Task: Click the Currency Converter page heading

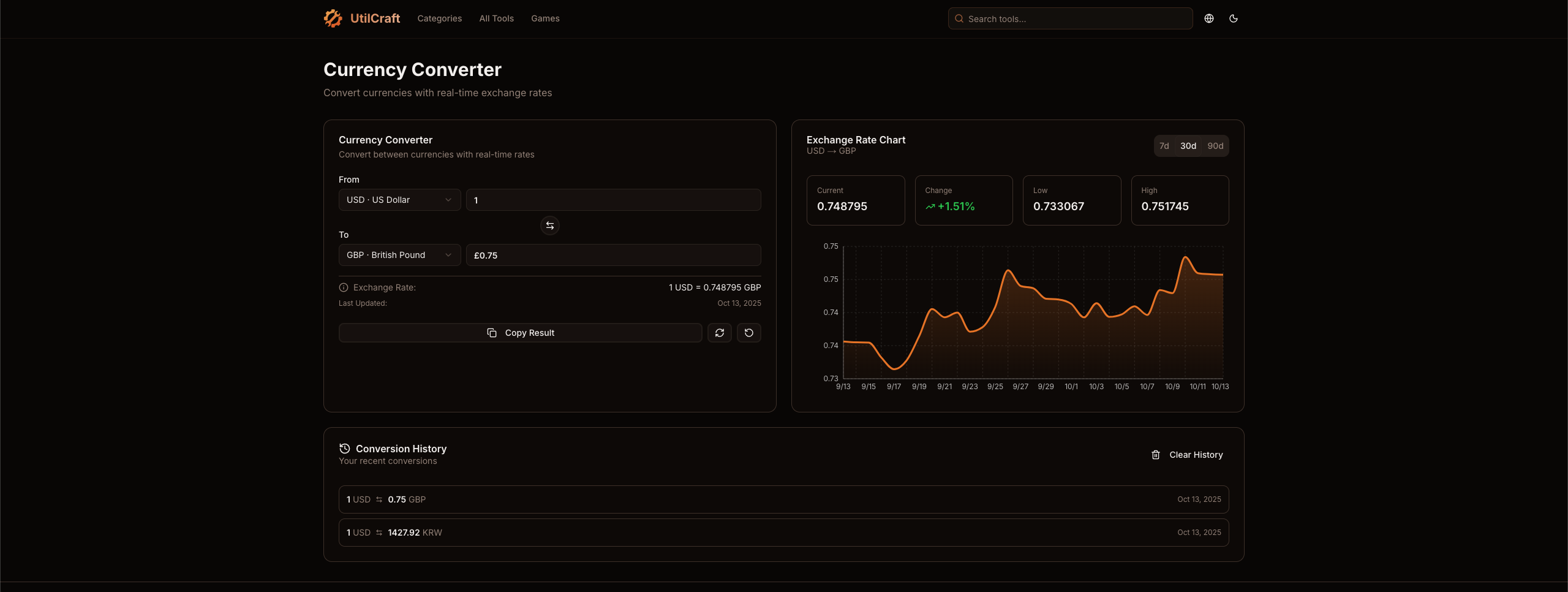Action: tap(412, 70)
